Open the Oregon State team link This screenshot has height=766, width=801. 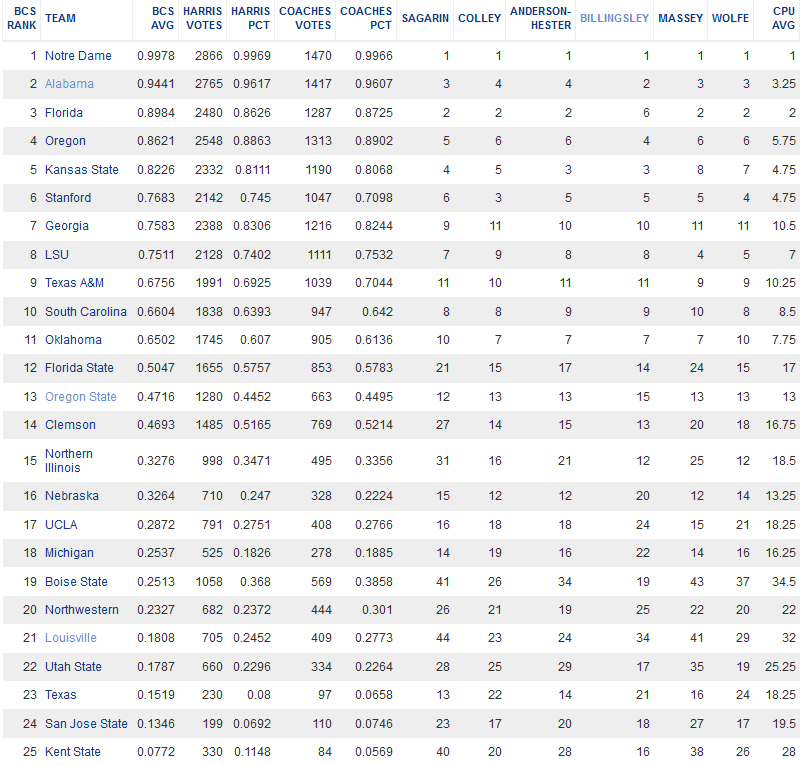point(80,397)
